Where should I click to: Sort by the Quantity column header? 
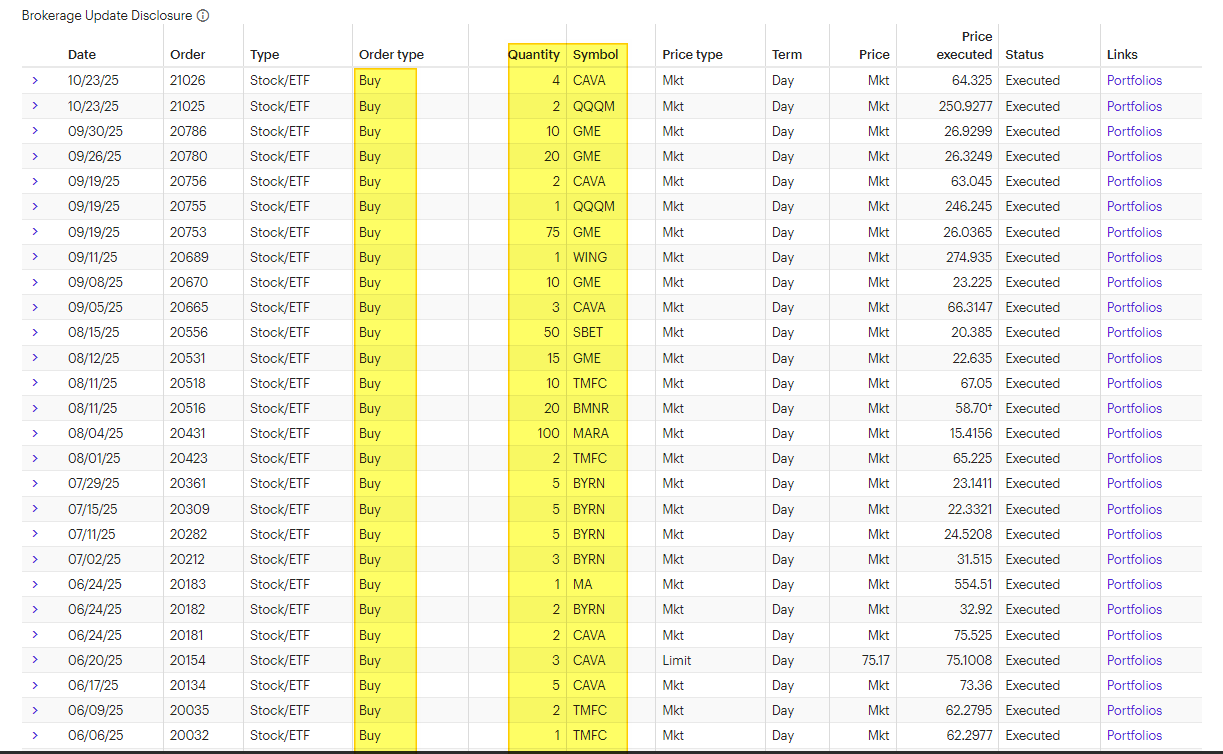click(533, 55)
